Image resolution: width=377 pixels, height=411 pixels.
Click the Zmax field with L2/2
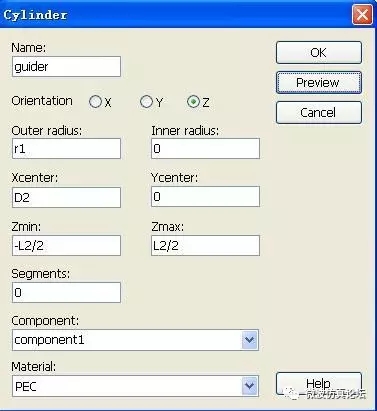click(205, 246)
